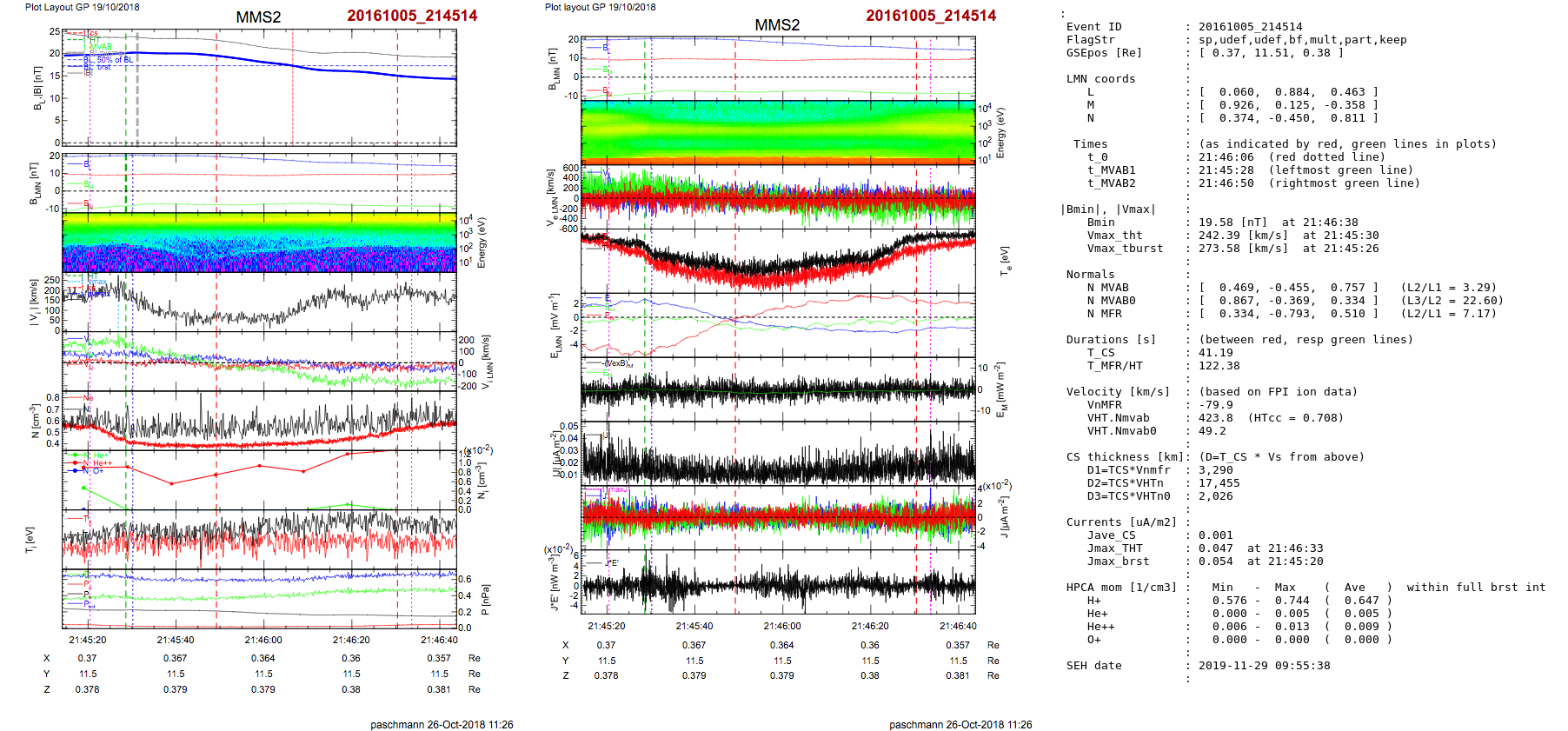Click the ion energy spectrogram in left plot

259,243
